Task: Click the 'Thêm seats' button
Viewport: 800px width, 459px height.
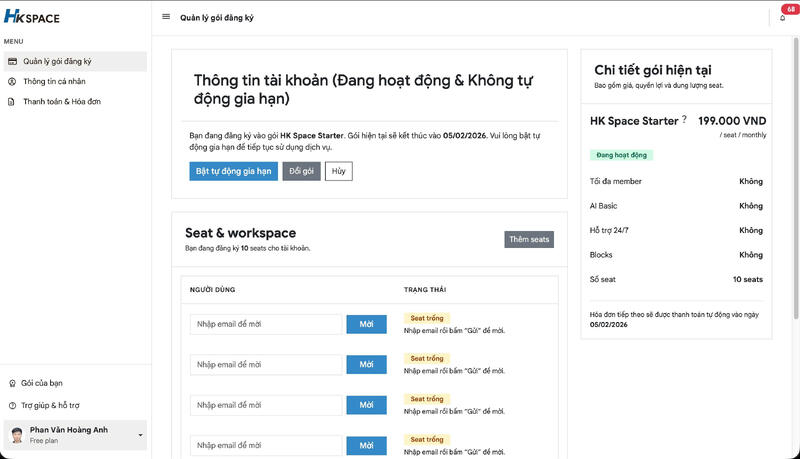Action: (529, 239)
